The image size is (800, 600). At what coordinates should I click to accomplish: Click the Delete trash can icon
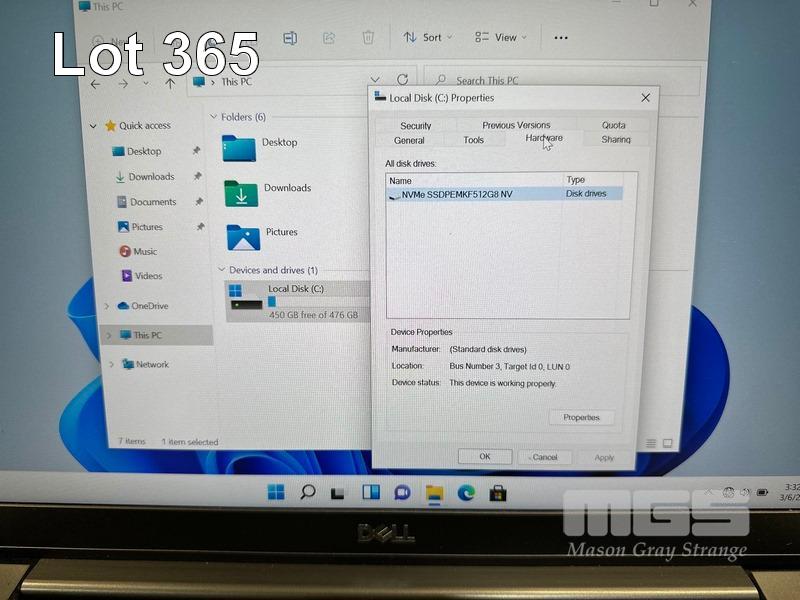(368, 38)
